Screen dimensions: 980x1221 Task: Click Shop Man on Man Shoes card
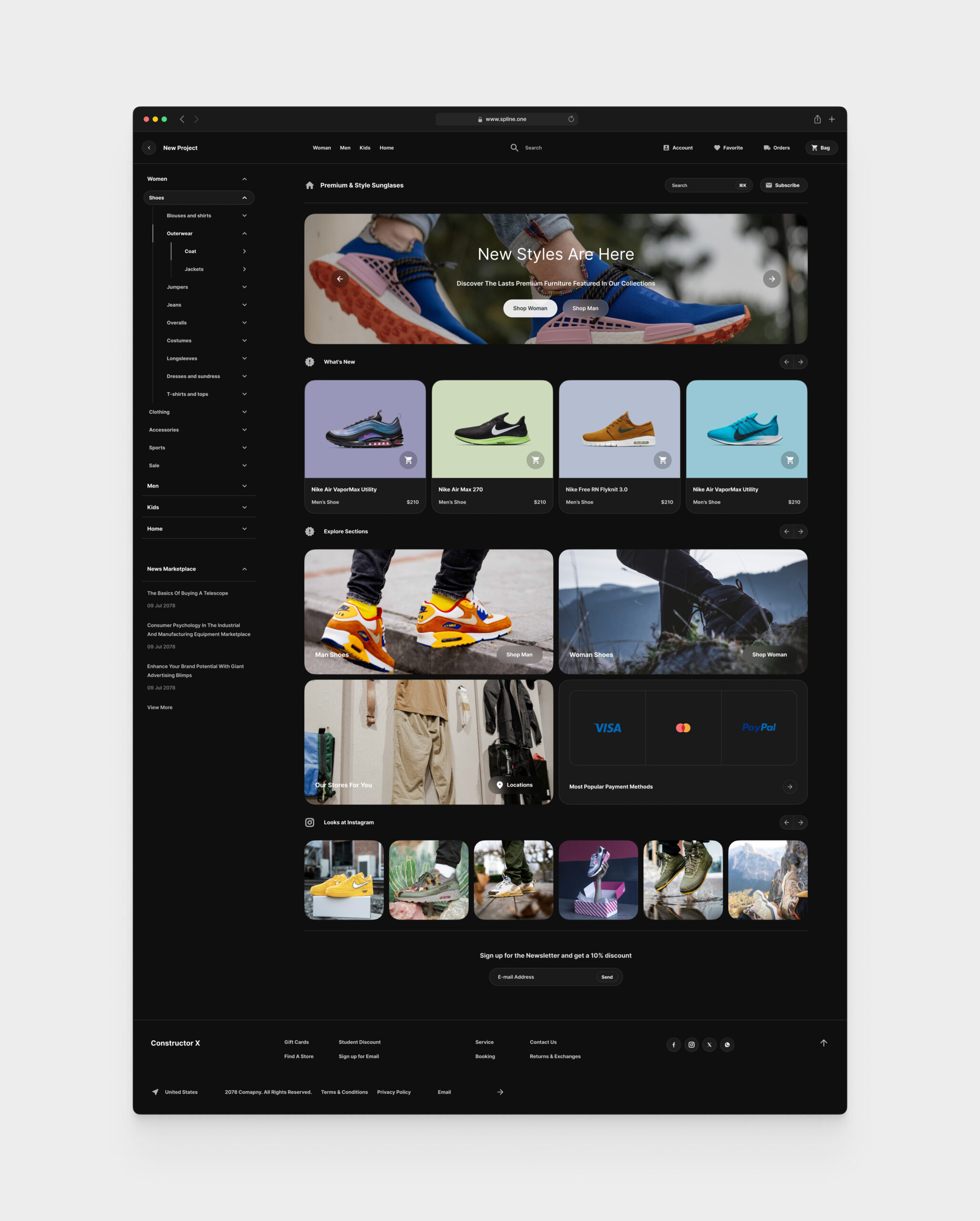519,655
